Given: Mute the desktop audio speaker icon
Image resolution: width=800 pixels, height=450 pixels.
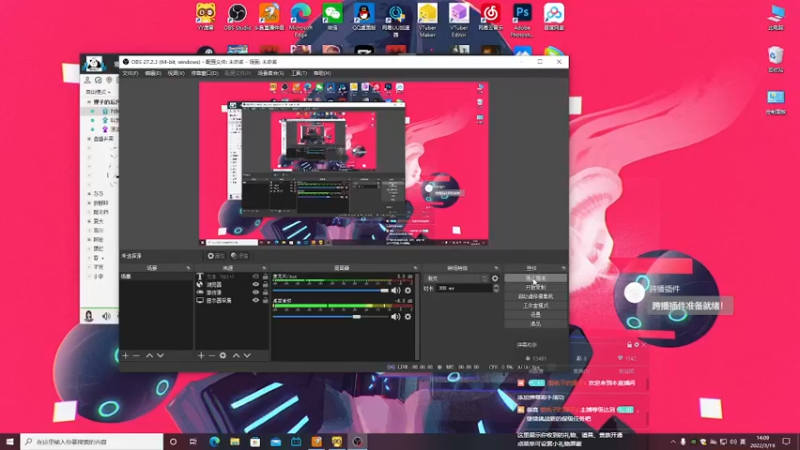Looking at the screenshot, I should coord(395,317).
